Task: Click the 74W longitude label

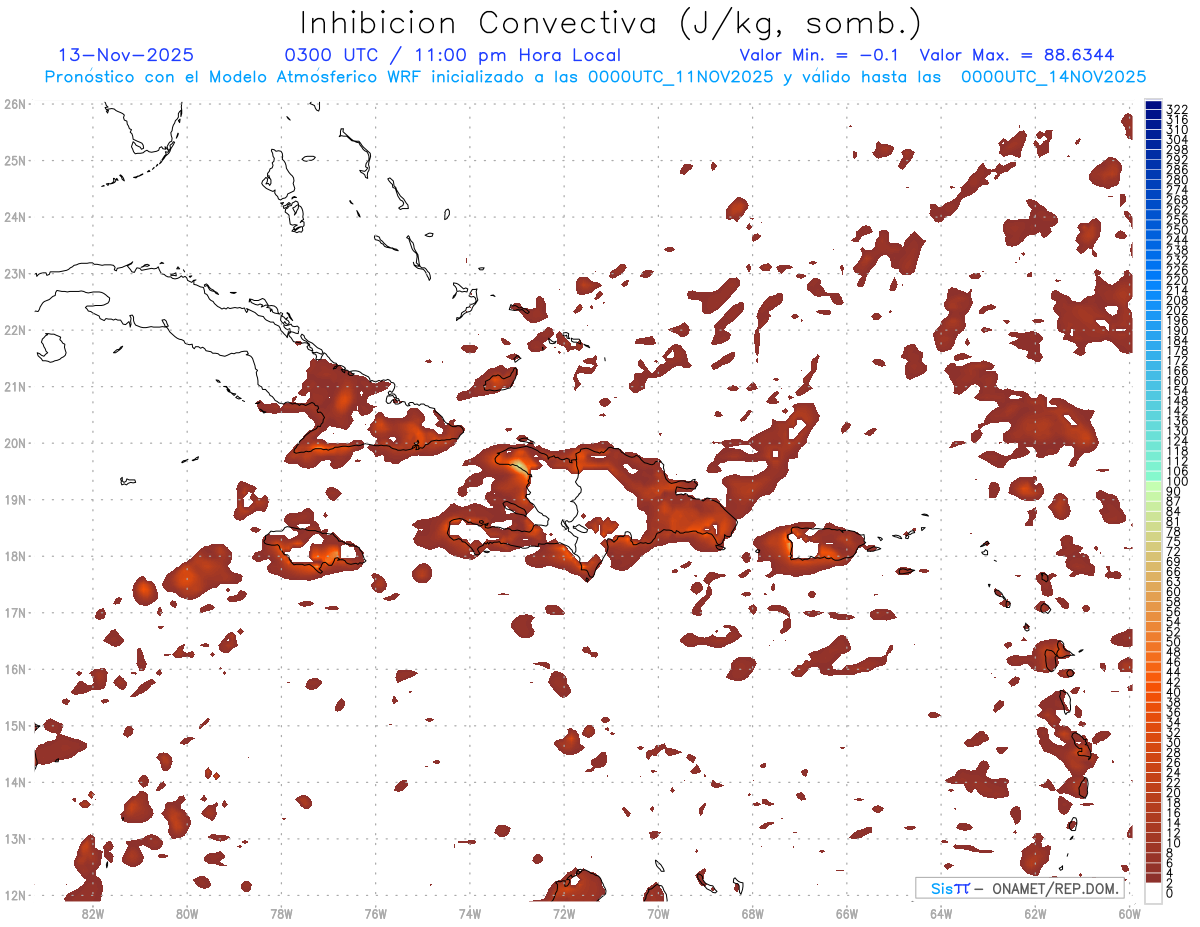Action: click(469, 913)
